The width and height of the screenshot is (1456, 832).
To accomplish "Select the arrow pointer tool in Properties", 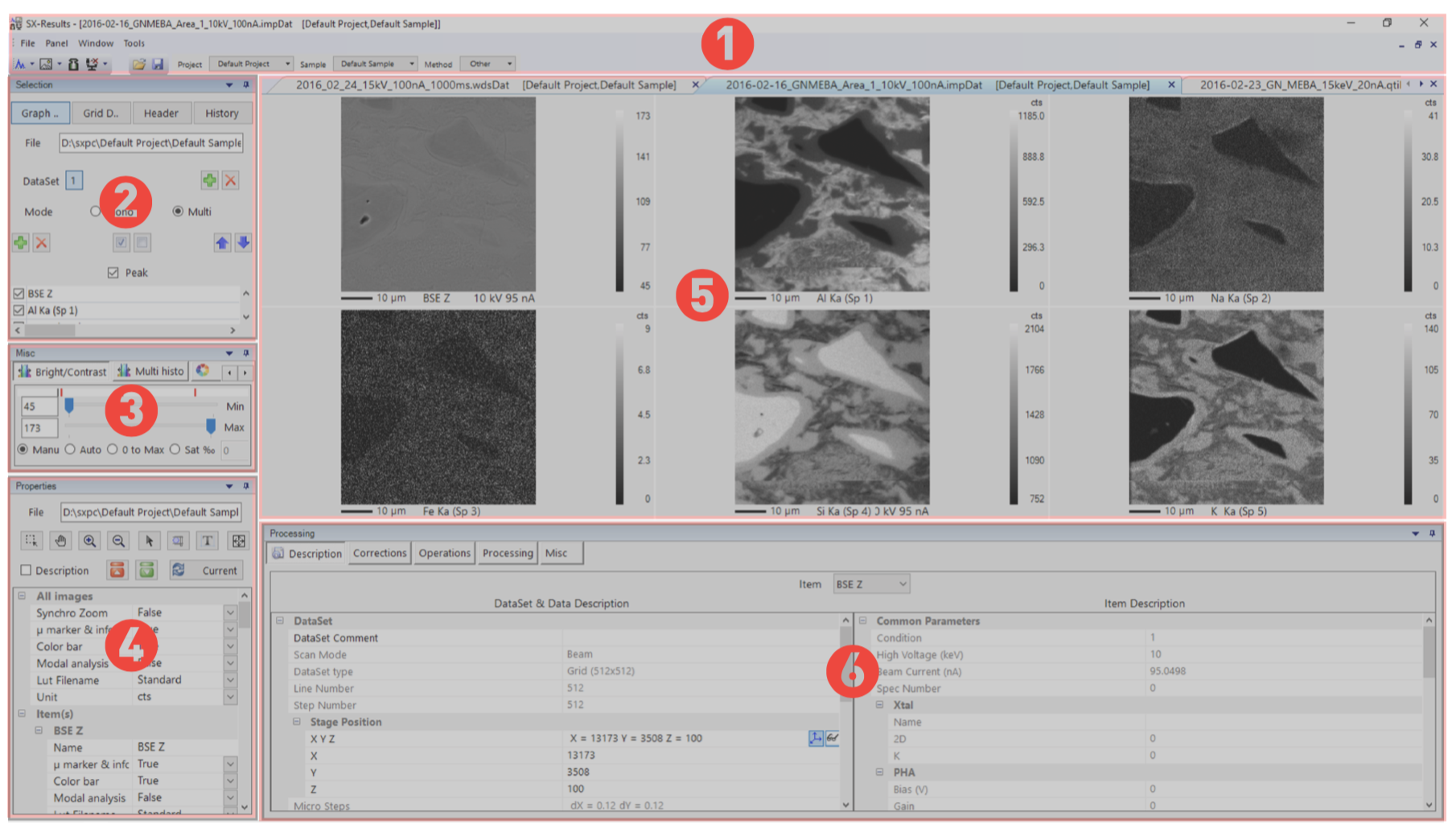I will tap(148, 542).
